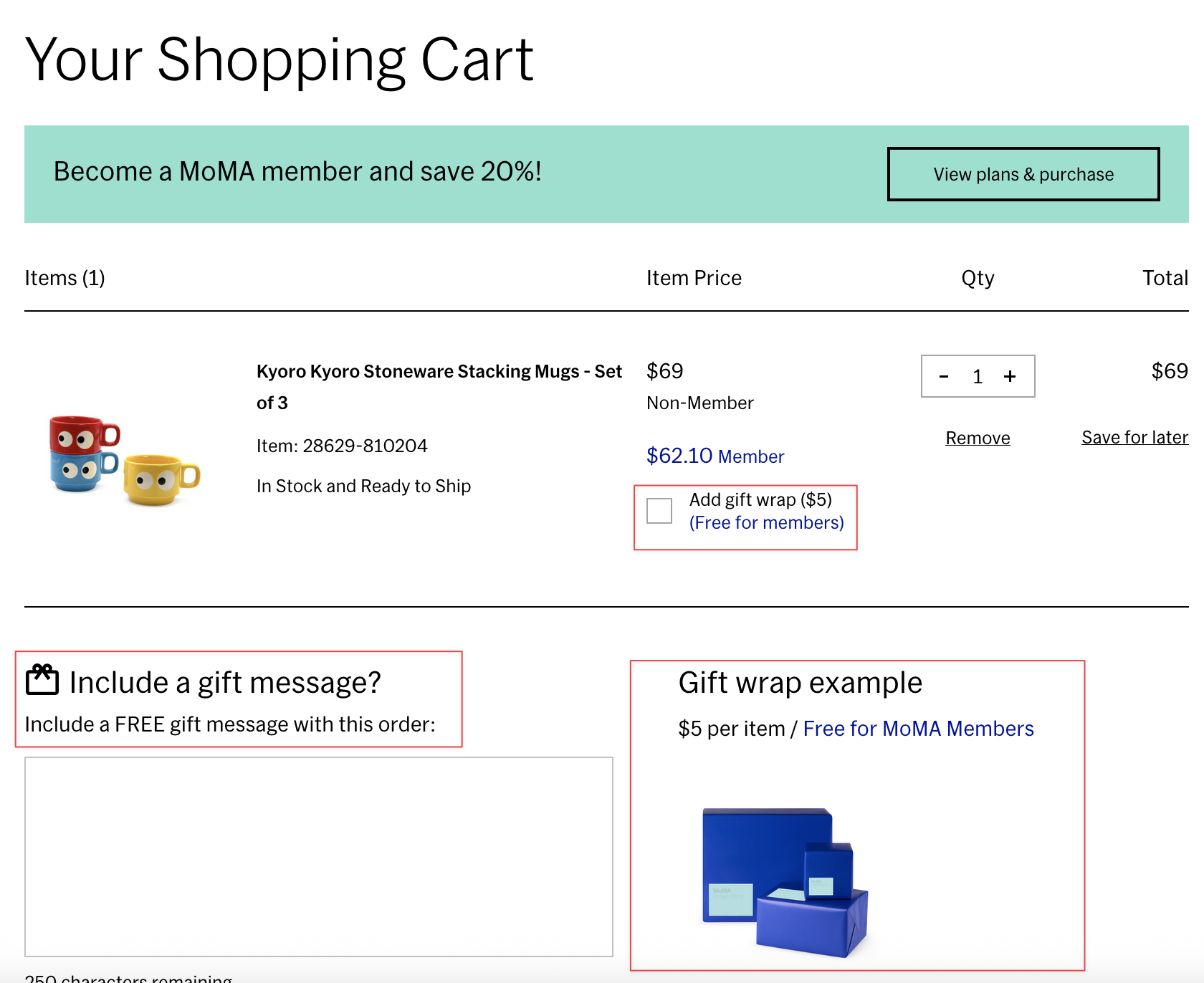Click the gift box icon beside gift message heading
Screen dimensions: 1204x983
(x=42, y=679)
